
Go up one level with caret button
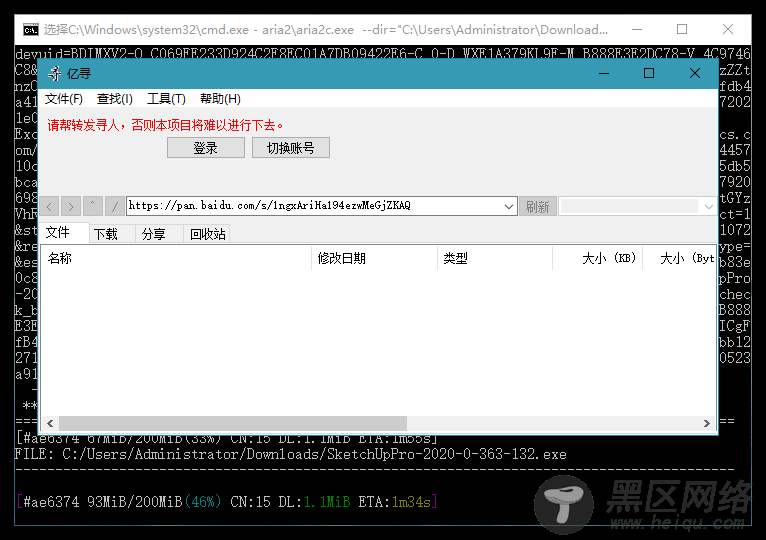pyautogui.click(x=92, y=206)
